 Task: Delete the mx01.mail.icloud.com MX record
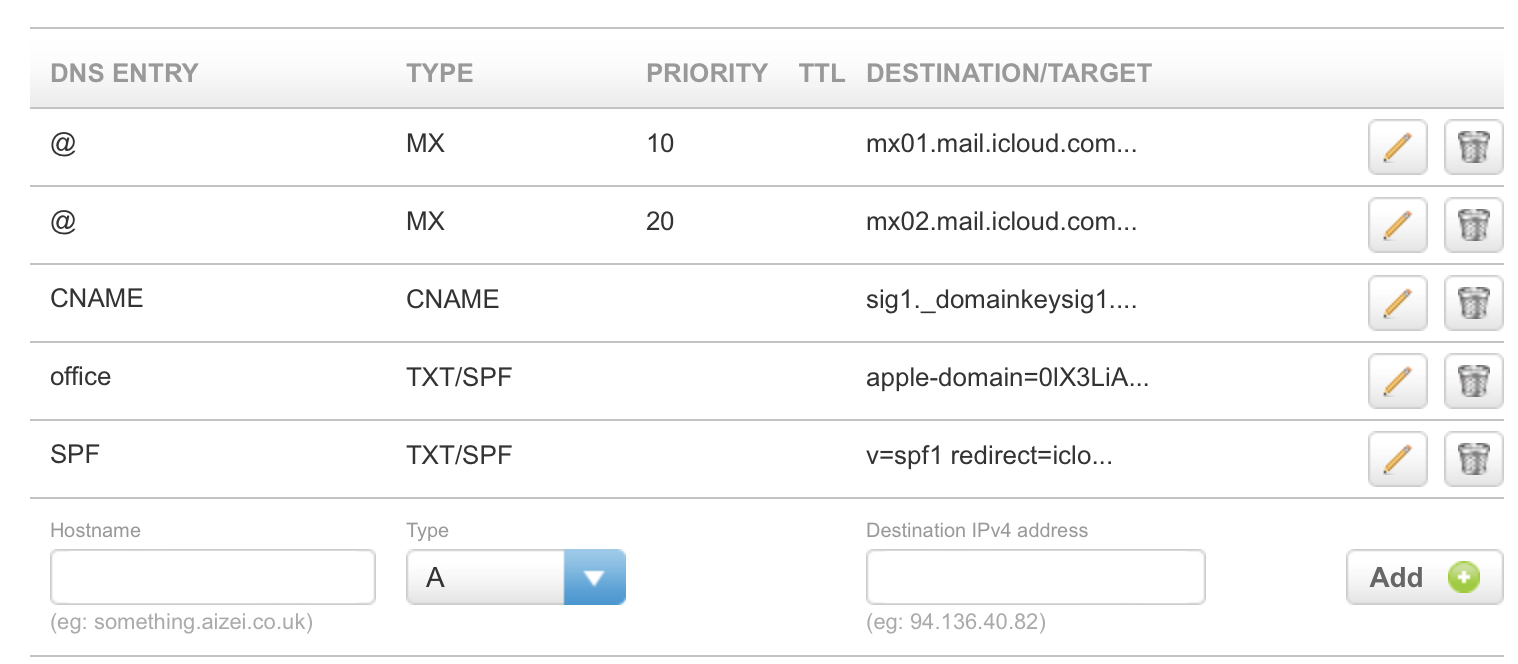[1473, 147]
